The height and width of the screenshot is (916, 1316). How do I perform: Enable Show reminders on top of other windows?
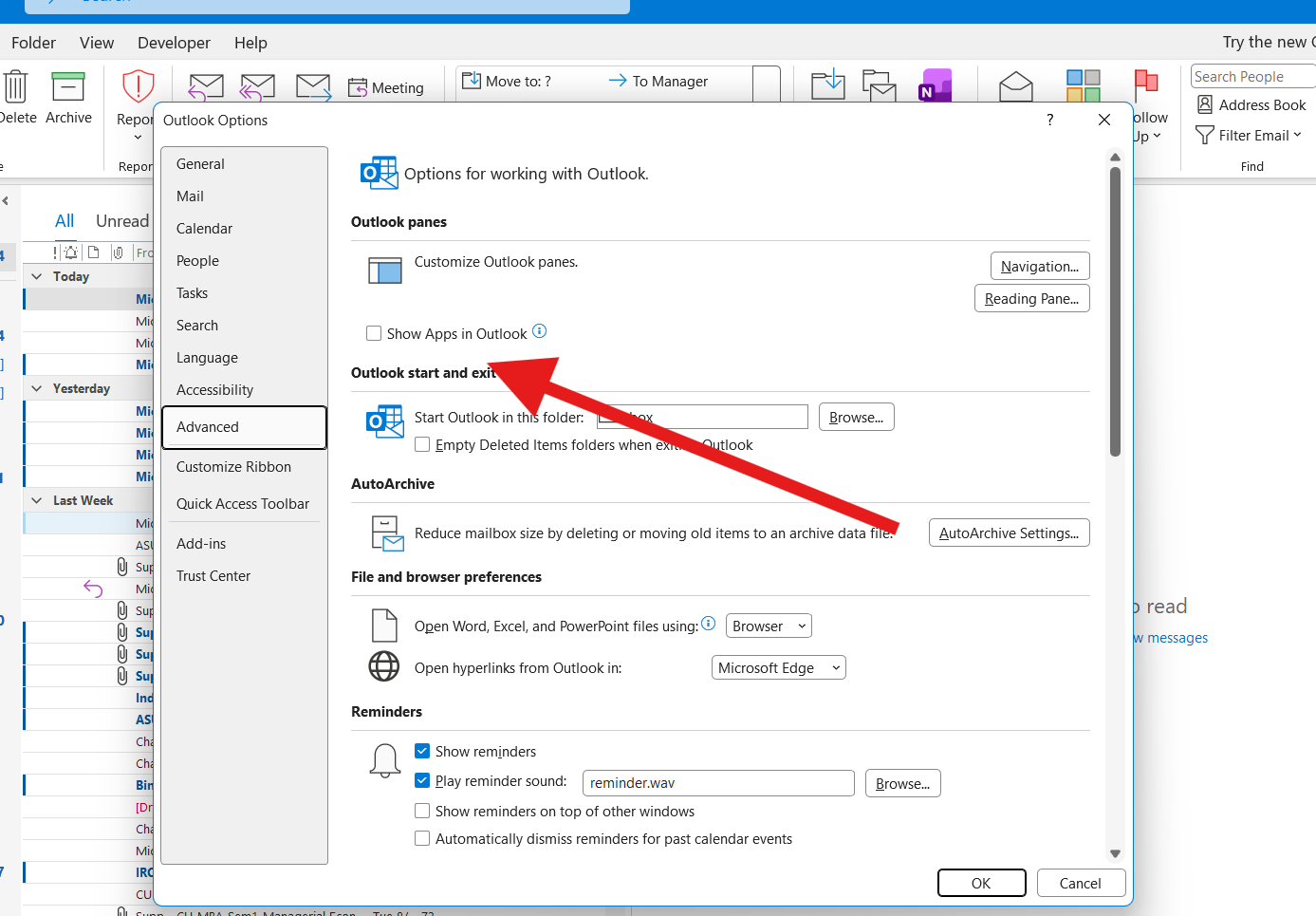[422, 811]
